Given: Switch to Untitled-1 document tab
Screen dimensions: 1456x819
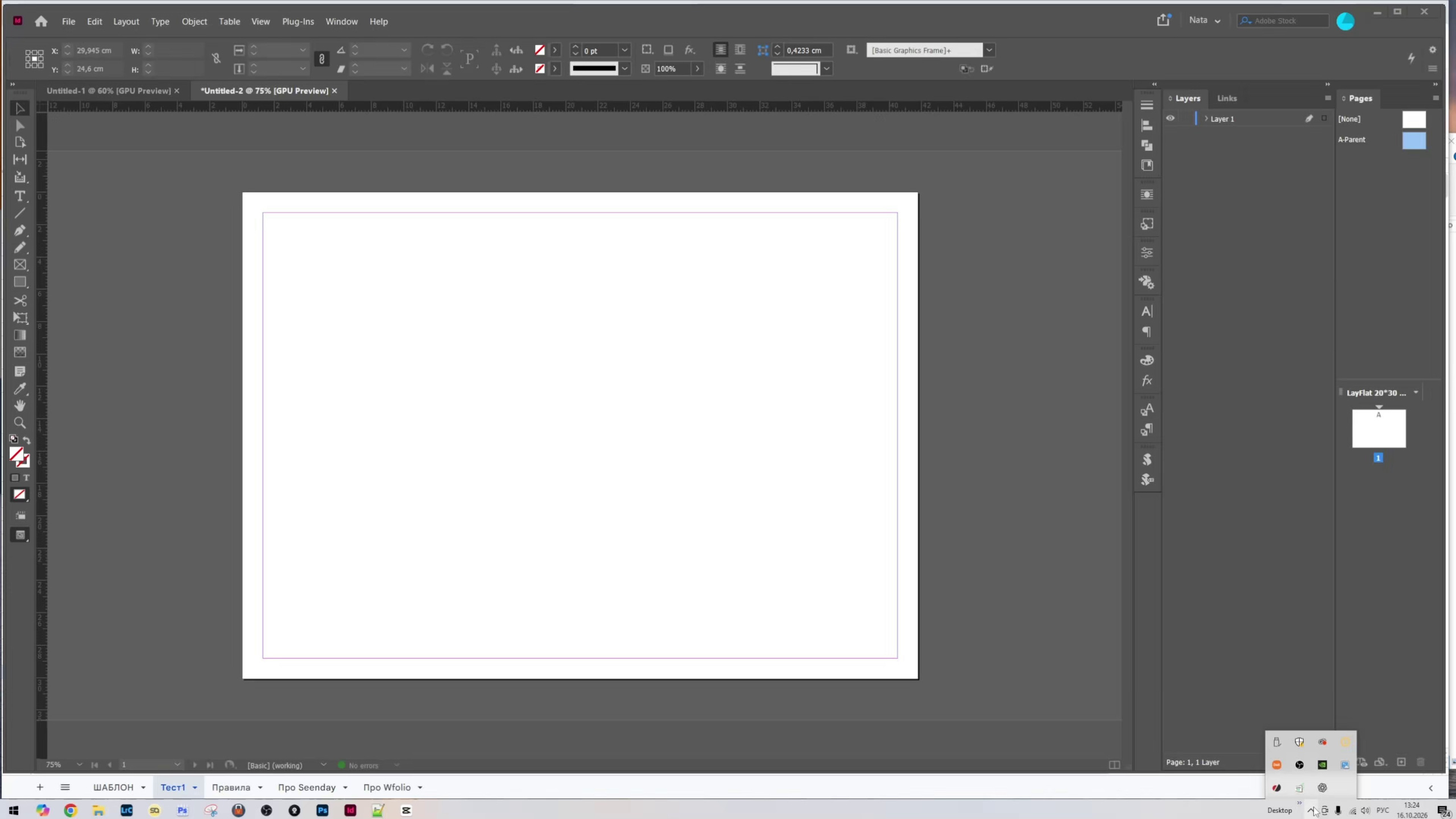Looking at the screenshot, I should click(108, 91).
